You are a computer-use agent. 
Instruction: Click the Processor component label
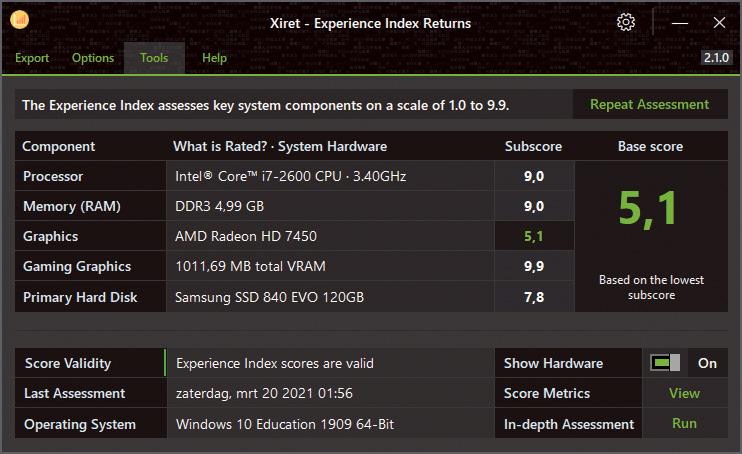53,176
